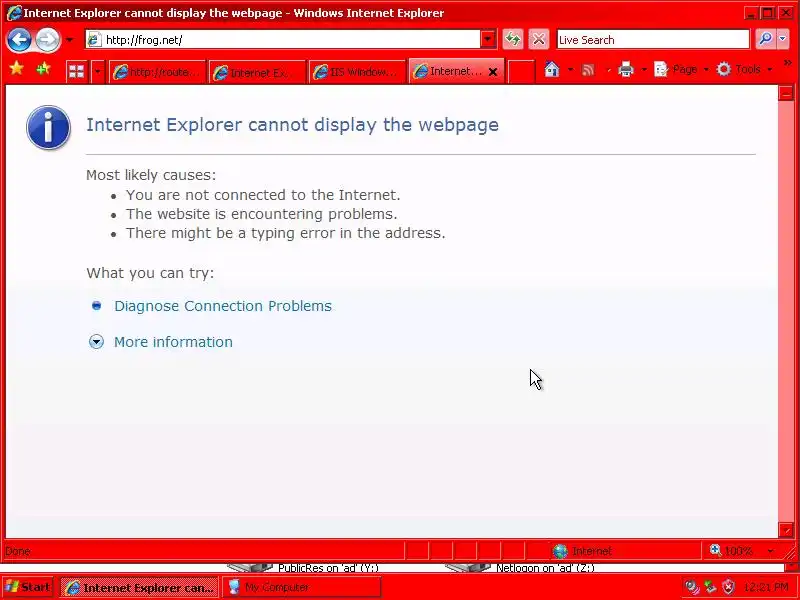Click the 'Done' status bar text
Viewport: 800px width, 600px height.
tap(18, 552)
